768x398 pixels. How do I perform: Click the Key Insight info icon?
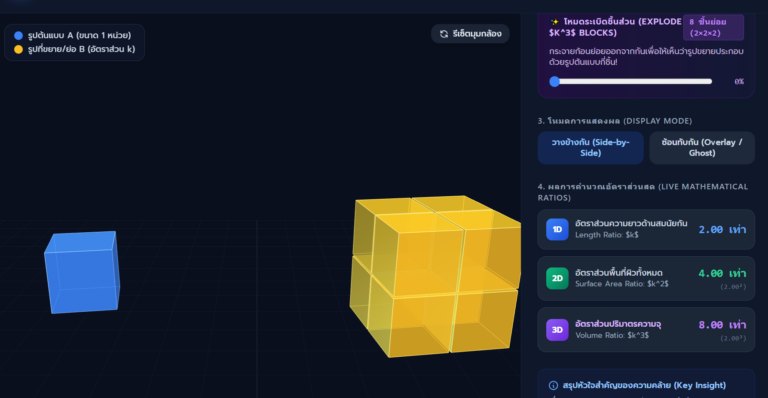(553, 385)
